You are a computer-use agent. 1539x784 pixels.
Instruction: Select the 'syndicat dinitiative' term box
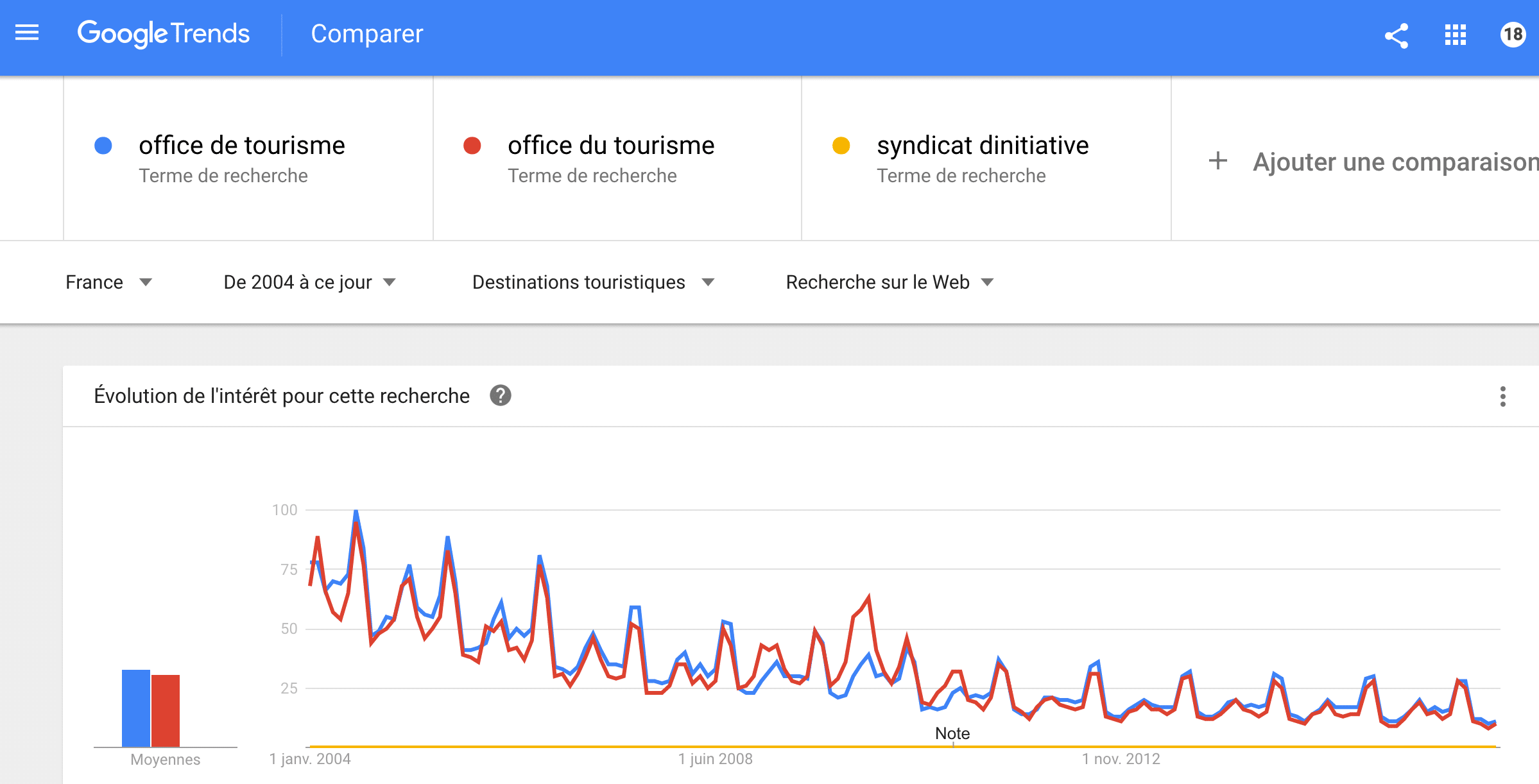click(x=986, y=158)
